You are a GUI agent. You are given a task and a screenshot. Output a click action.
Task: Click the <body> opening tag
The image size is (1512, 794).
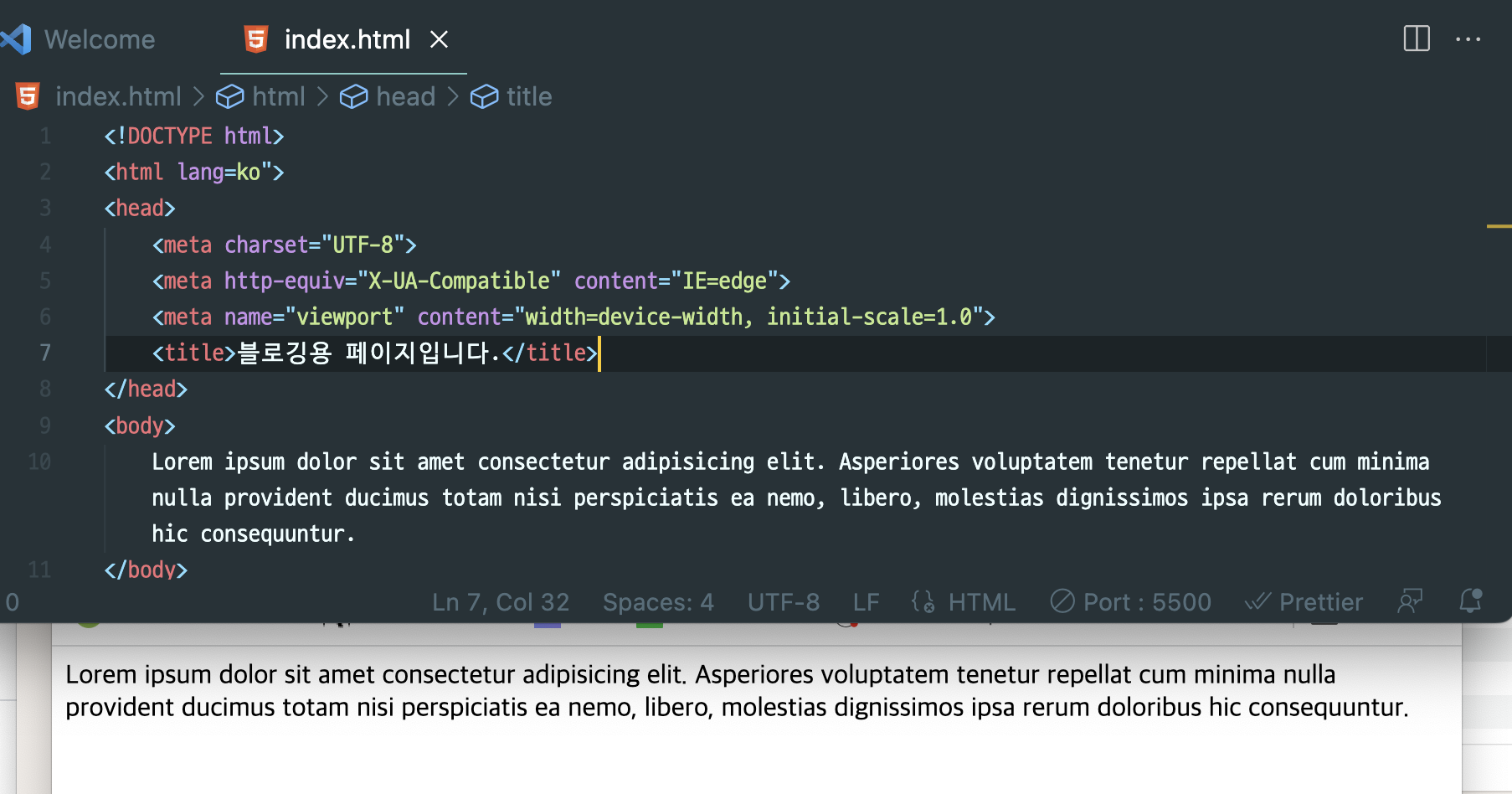(140, 425)
